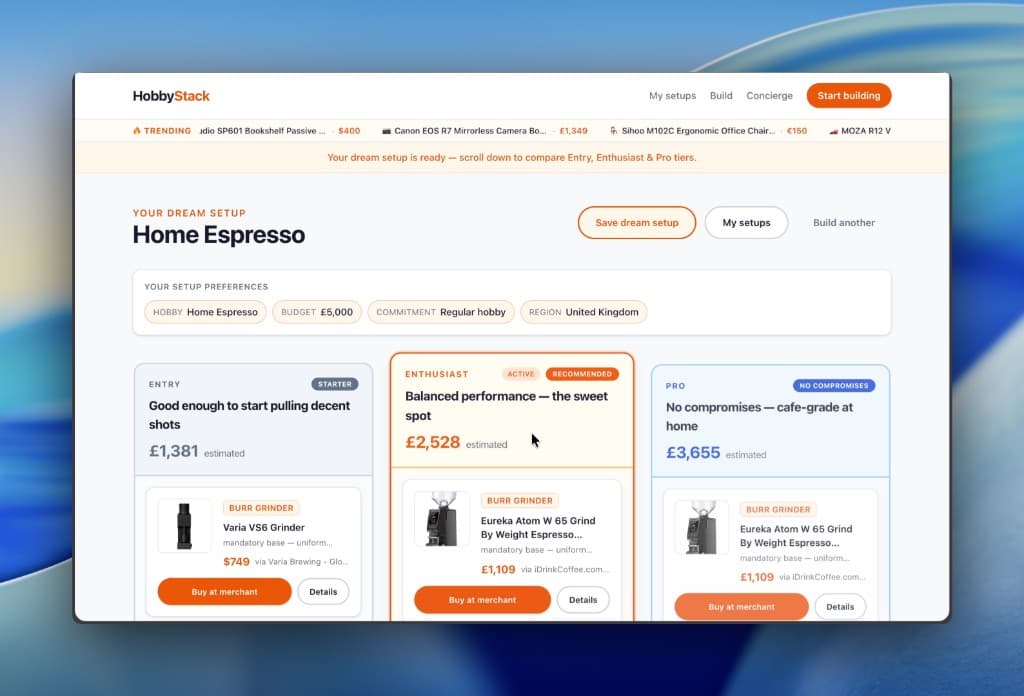The width and height of the screenshot is (1024, 696).
Task: Buy Varia VS6 Grinder at merchant
Action: coord(225,592)
